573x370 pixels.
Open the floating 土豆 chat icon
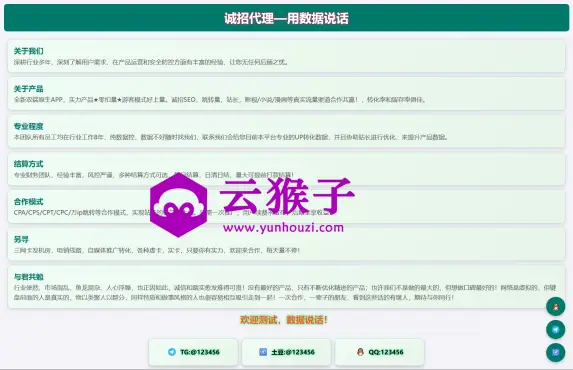[555, 352]
